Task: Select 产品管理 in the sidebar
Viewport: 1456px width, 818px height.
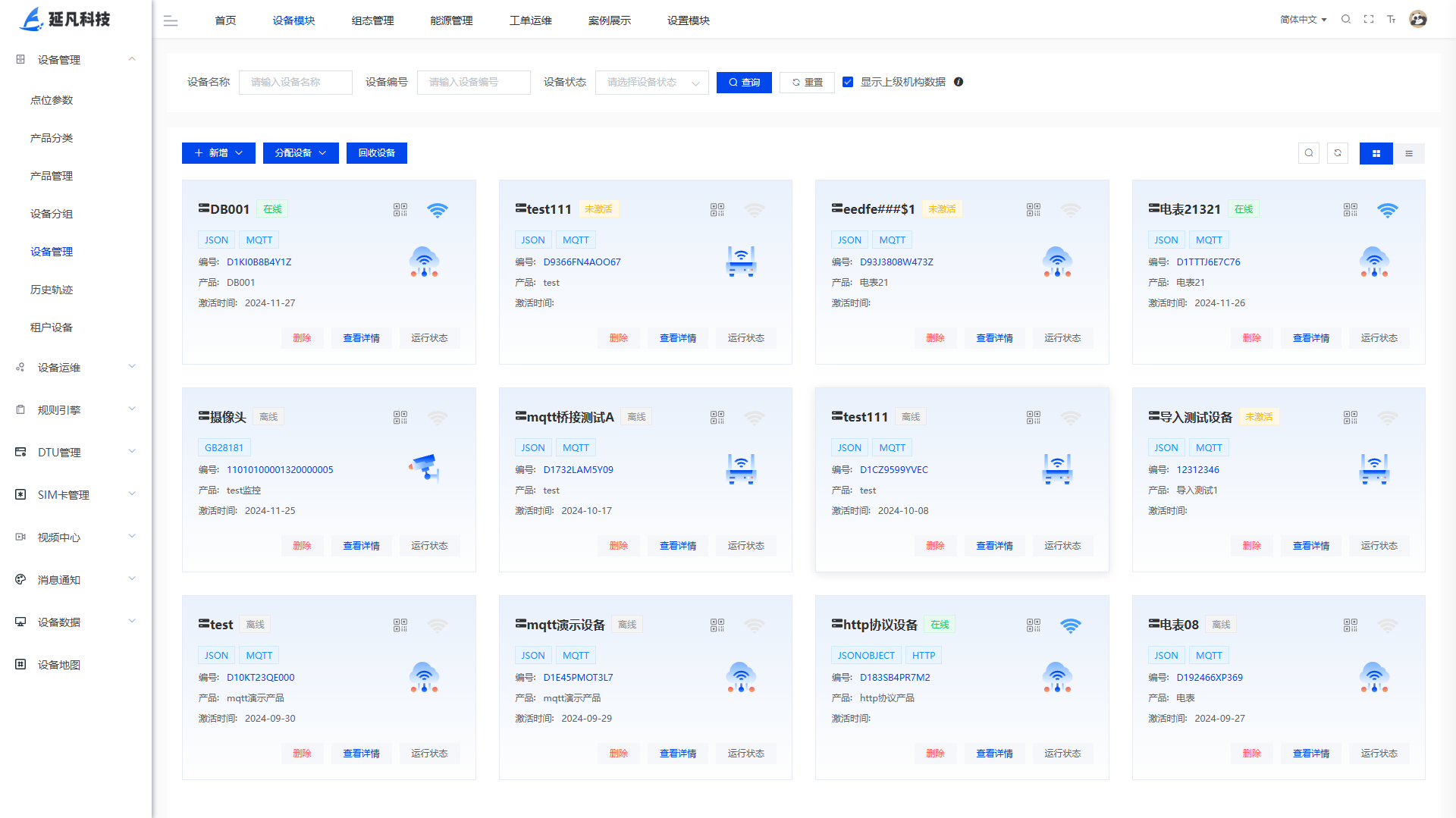Action: coord(52,176)
